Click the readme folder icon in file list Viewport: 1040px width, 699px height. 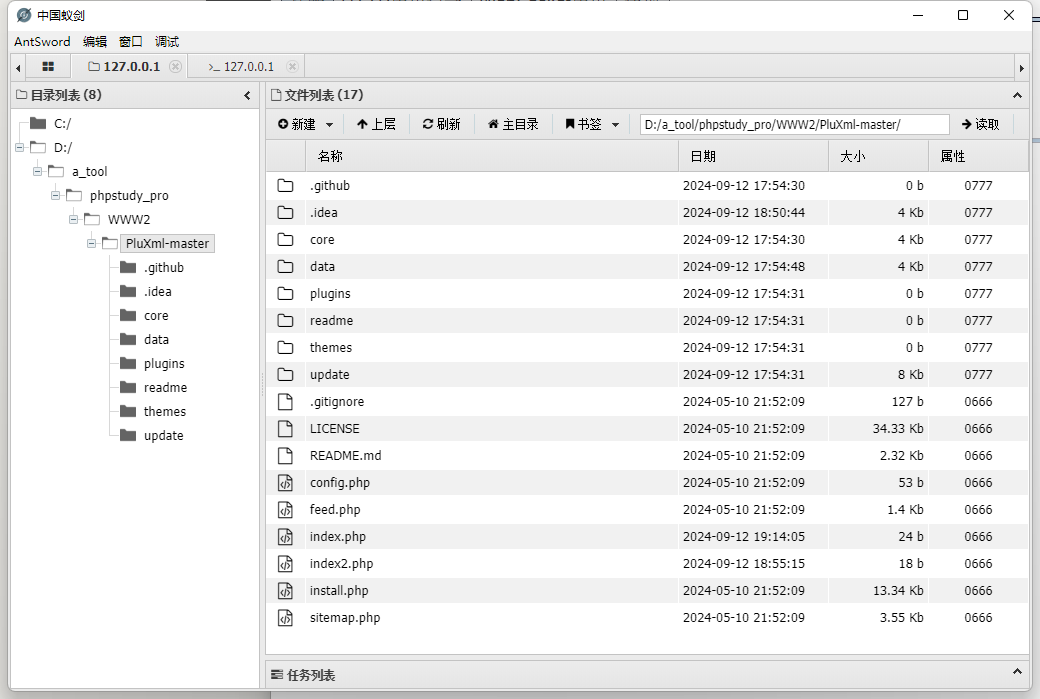point(285,320)
